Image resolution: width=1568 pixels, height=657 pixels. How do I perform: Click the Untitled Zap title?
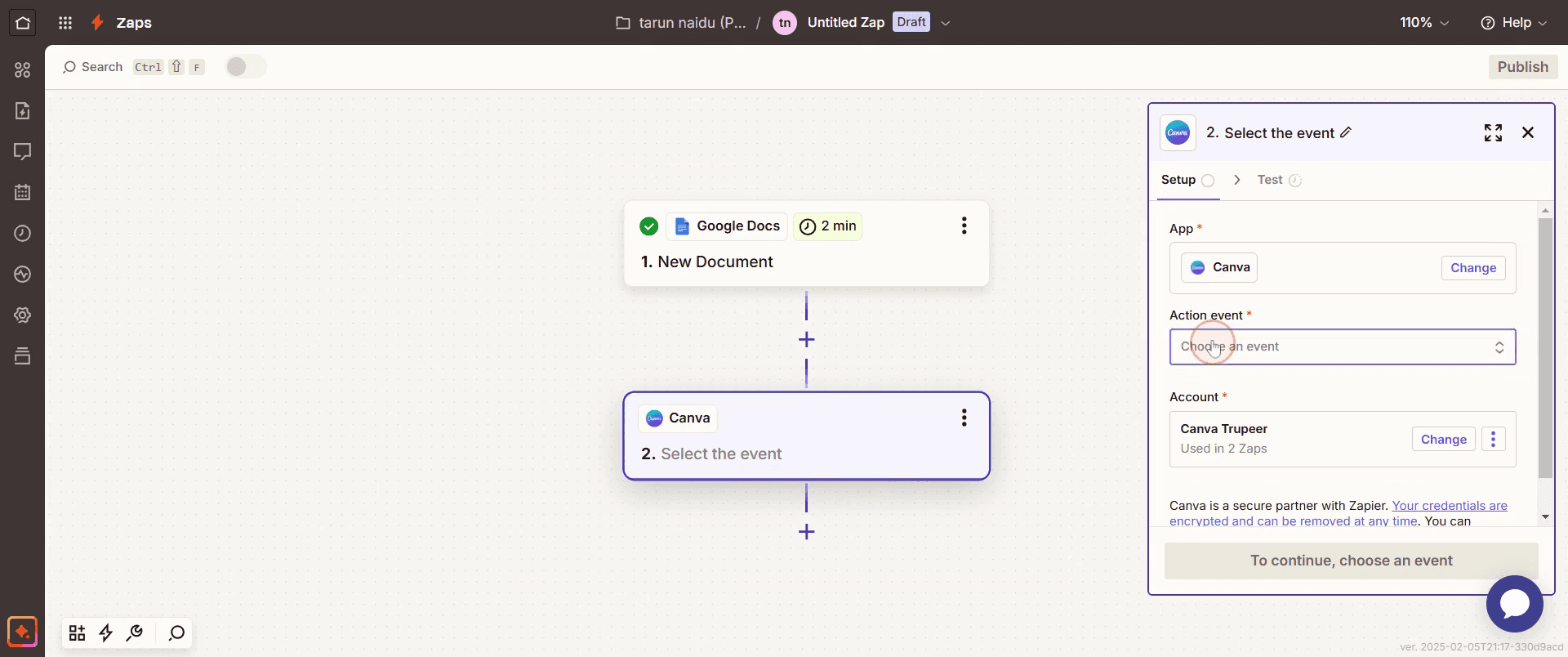click(845, 23)
